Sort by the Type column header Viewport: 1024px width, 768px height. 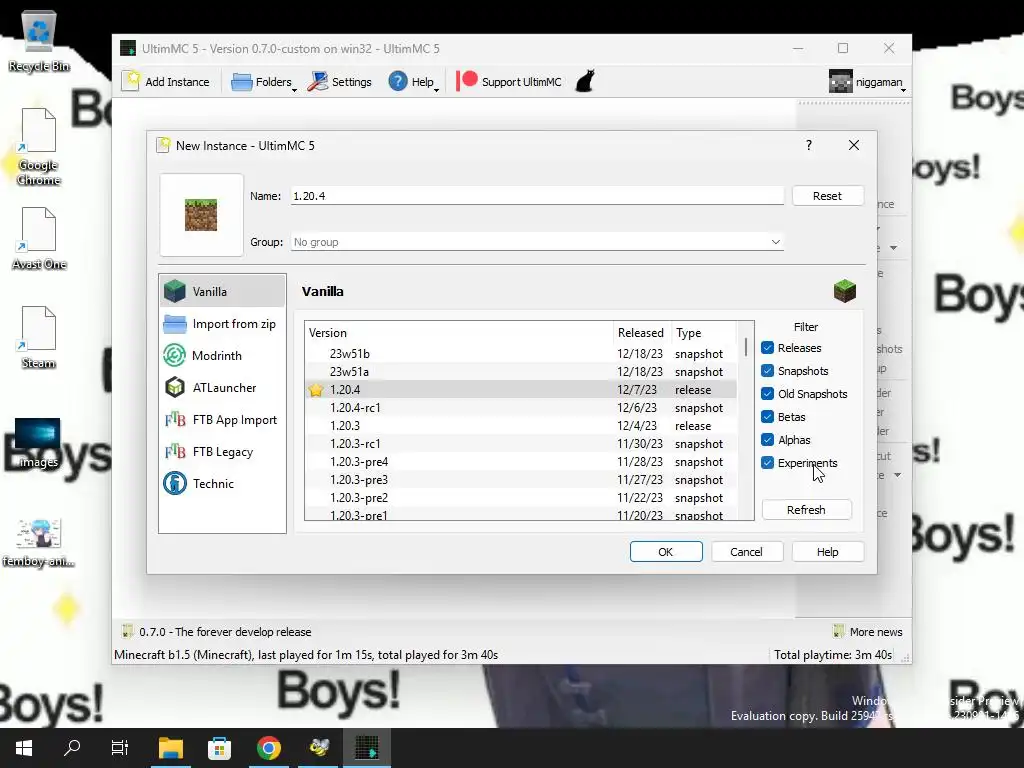(703, 332)
